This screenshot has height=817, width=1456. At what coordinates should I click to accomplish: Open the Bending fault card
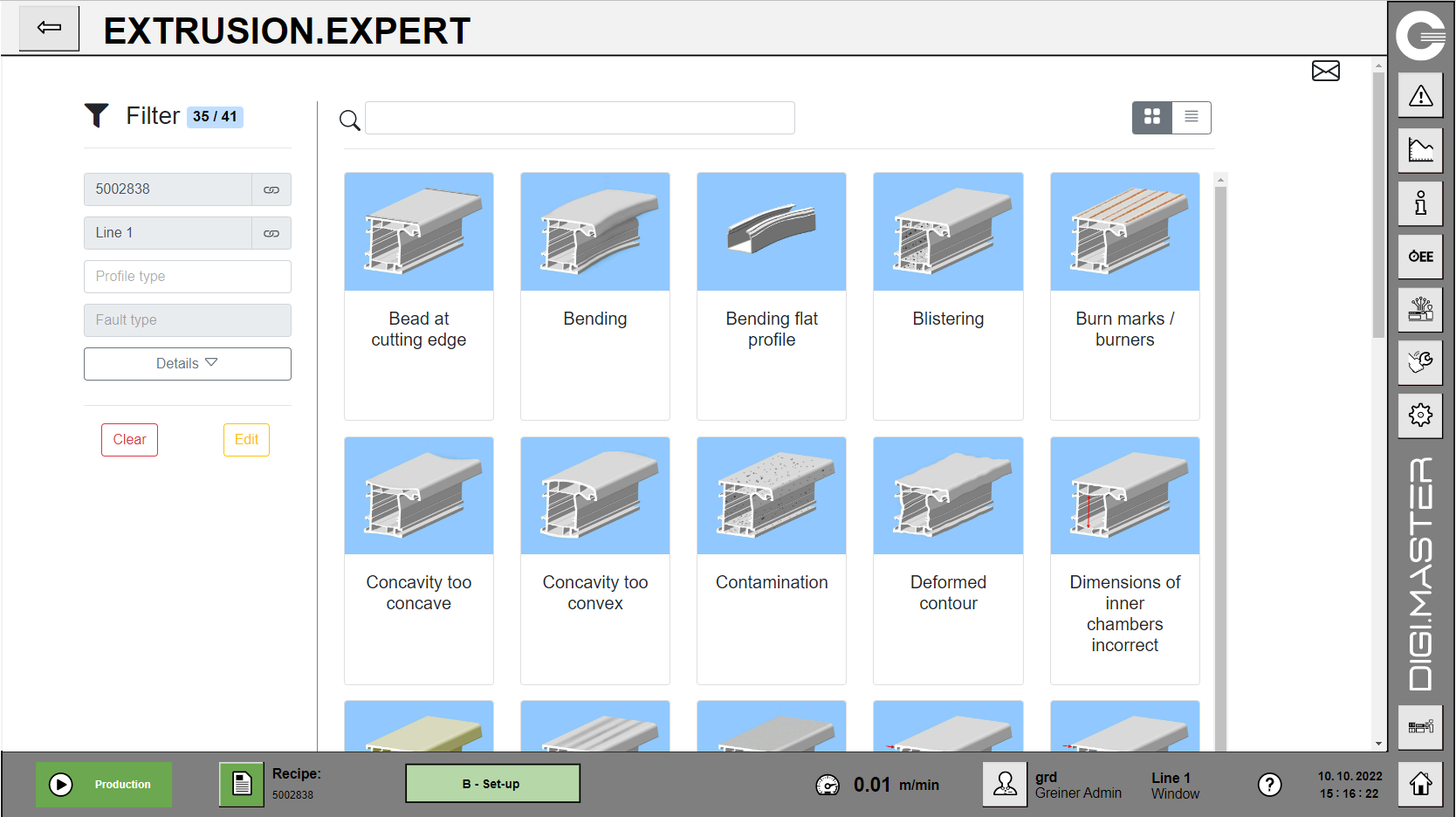(595, 296)
